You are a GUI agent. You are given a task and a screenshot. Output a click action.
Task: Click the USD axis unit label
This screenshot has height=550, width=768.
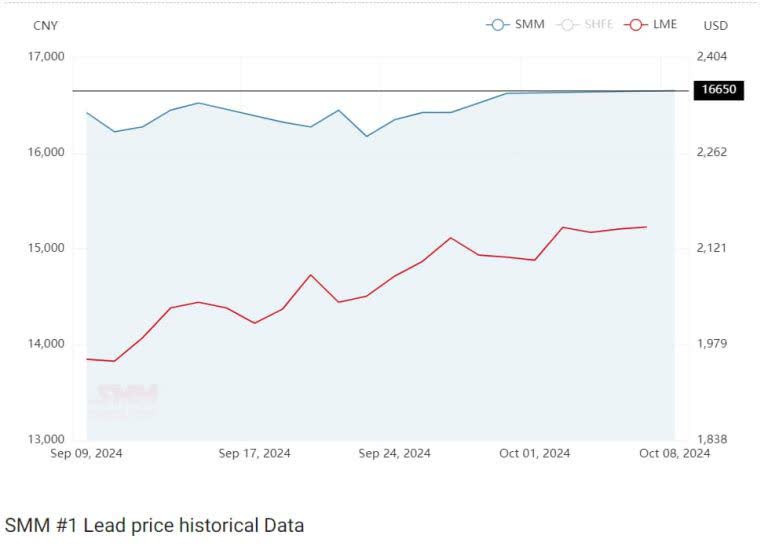click(x=716, y=25)
